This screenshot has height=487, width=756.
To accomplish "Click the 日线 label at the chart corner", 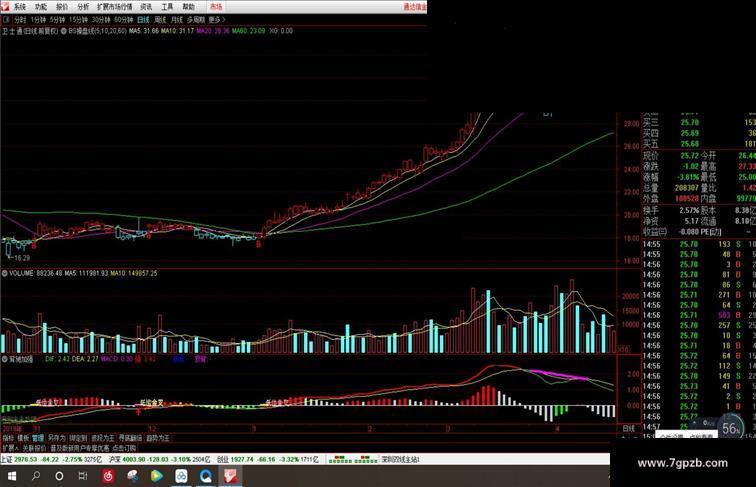I will (629, 428).
